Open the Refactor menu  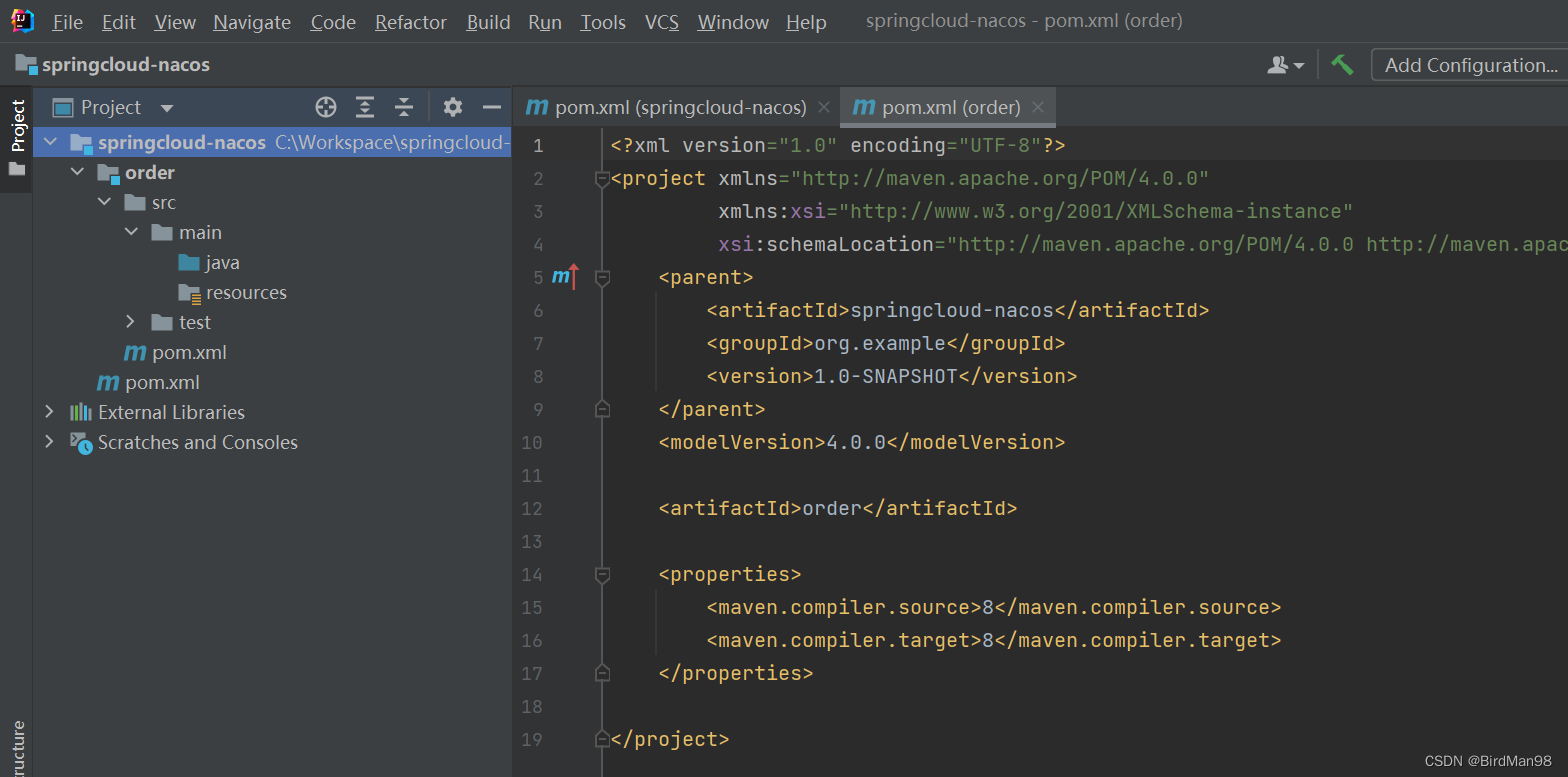click(x=412, y=22)
